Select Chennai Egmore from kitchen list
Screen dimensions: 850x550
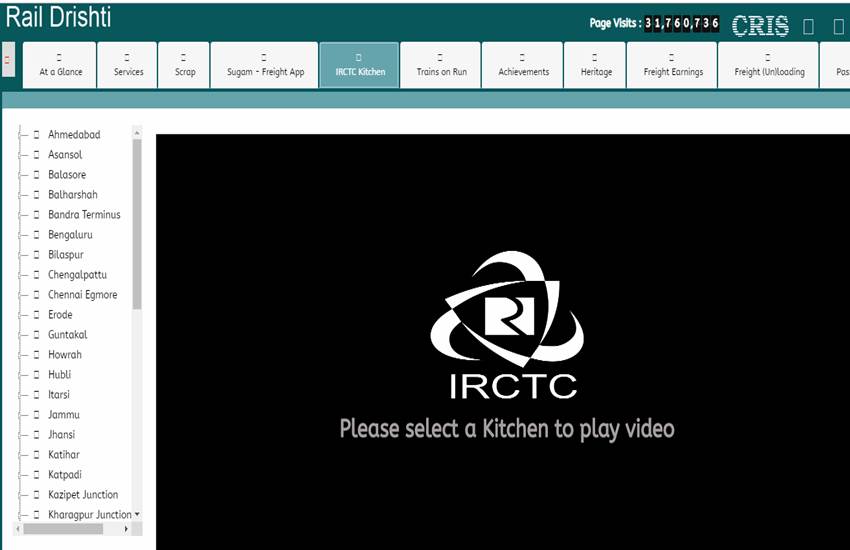click(x=82, y=295)
